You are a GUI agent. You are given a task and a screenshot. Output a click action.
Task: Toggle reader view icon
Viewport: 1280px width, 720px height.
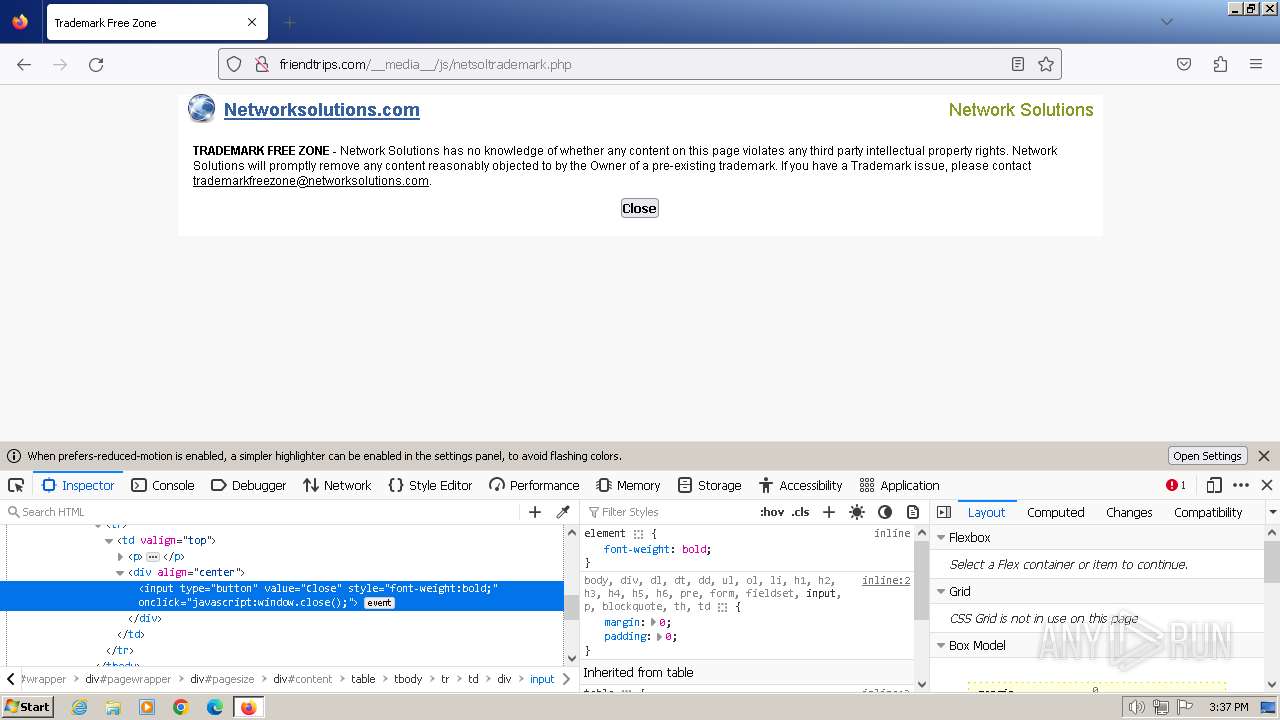(x=1017, y=64)
